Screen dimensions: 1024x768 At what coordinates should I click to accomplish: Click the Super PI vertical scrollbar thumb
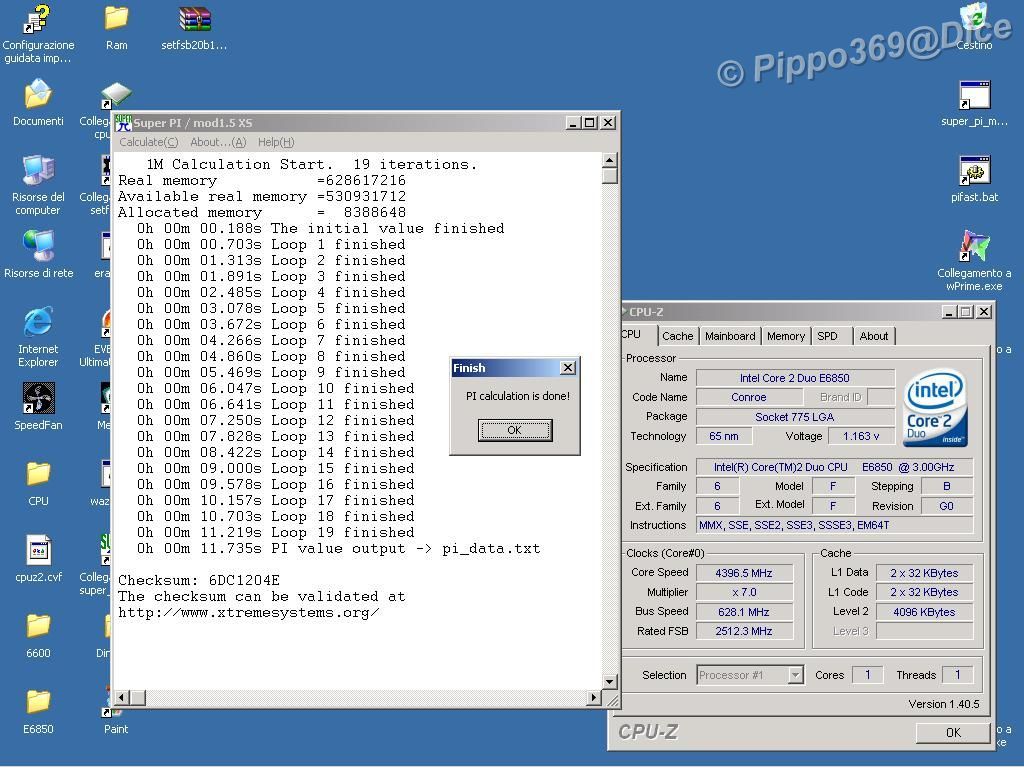[609, 176]
